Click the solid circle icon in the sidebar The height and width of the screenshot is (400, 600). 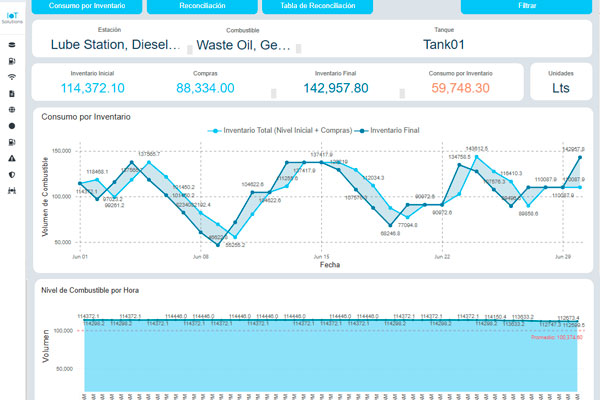[x=11, y=126]
